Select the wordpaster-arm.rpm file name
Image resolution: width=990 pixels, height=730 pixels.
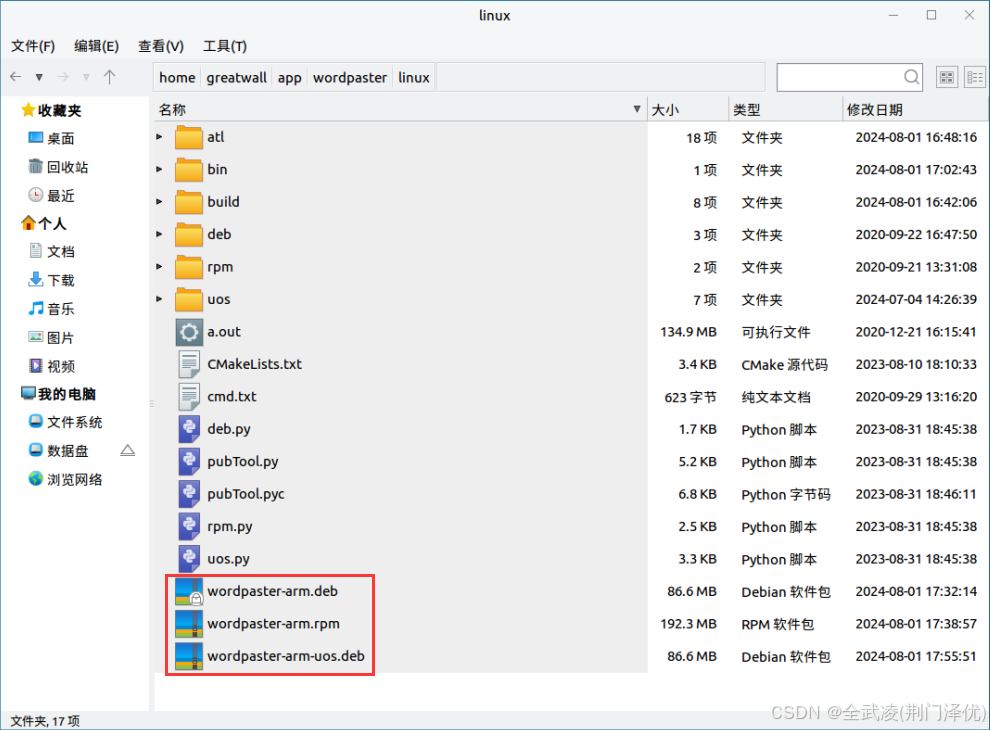pos(273,624)
